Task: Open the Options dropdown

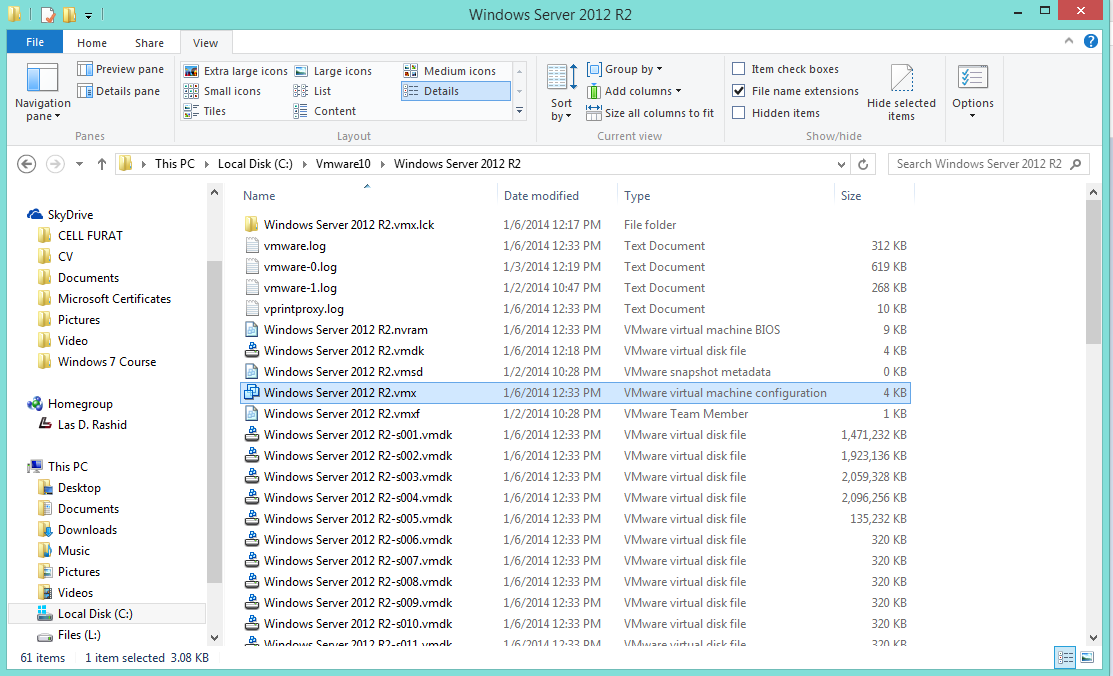Action: pos(972,92)
